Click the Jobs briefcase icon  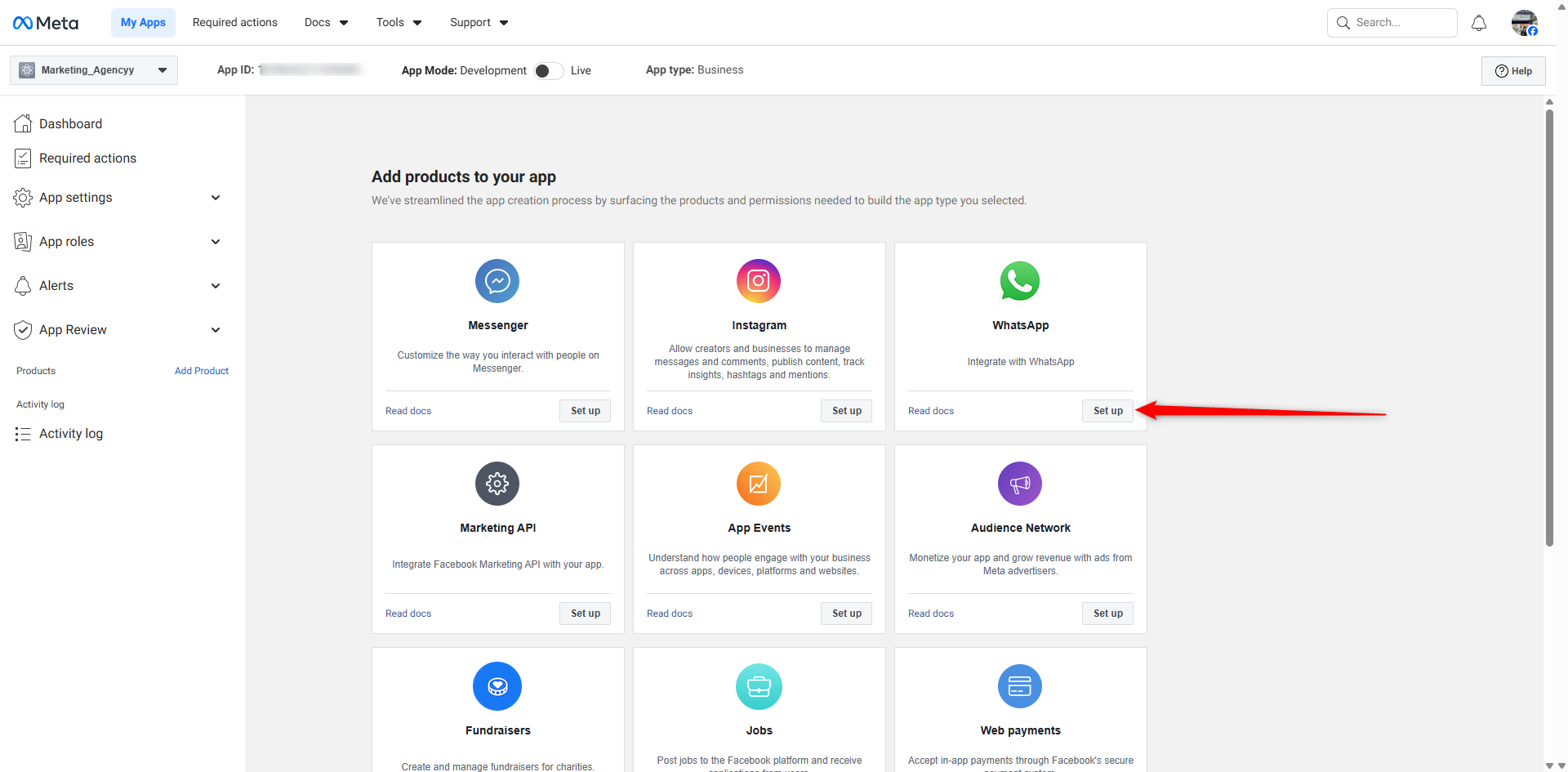(x=759, y=686)
